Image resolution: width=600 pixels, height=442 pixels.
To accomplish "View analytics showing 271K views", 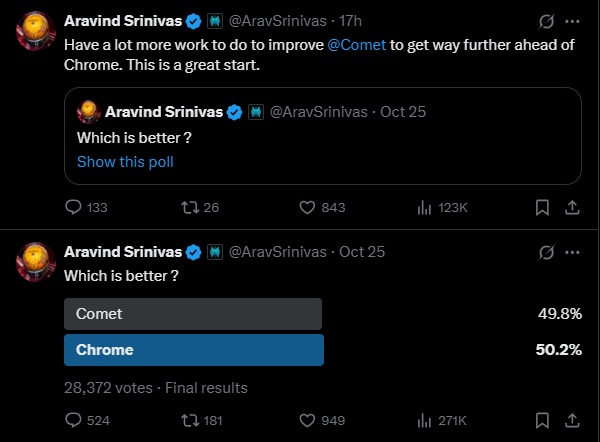I will point(423,421).
